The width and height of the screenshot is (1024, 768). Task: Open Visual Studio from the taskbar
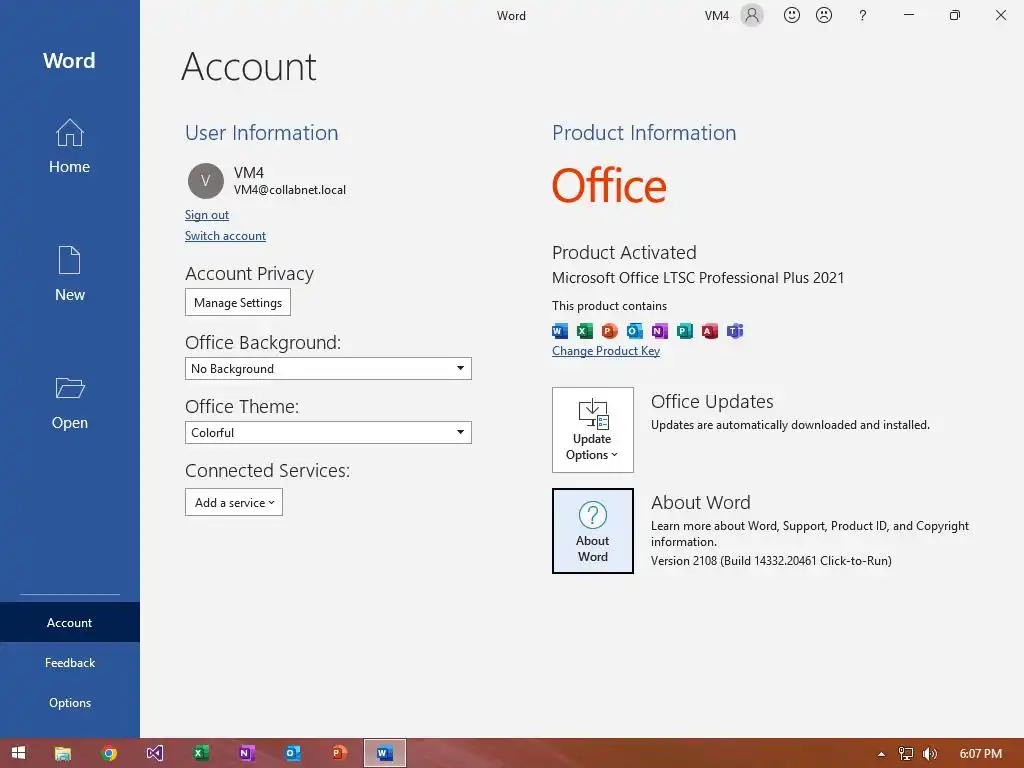155,753
